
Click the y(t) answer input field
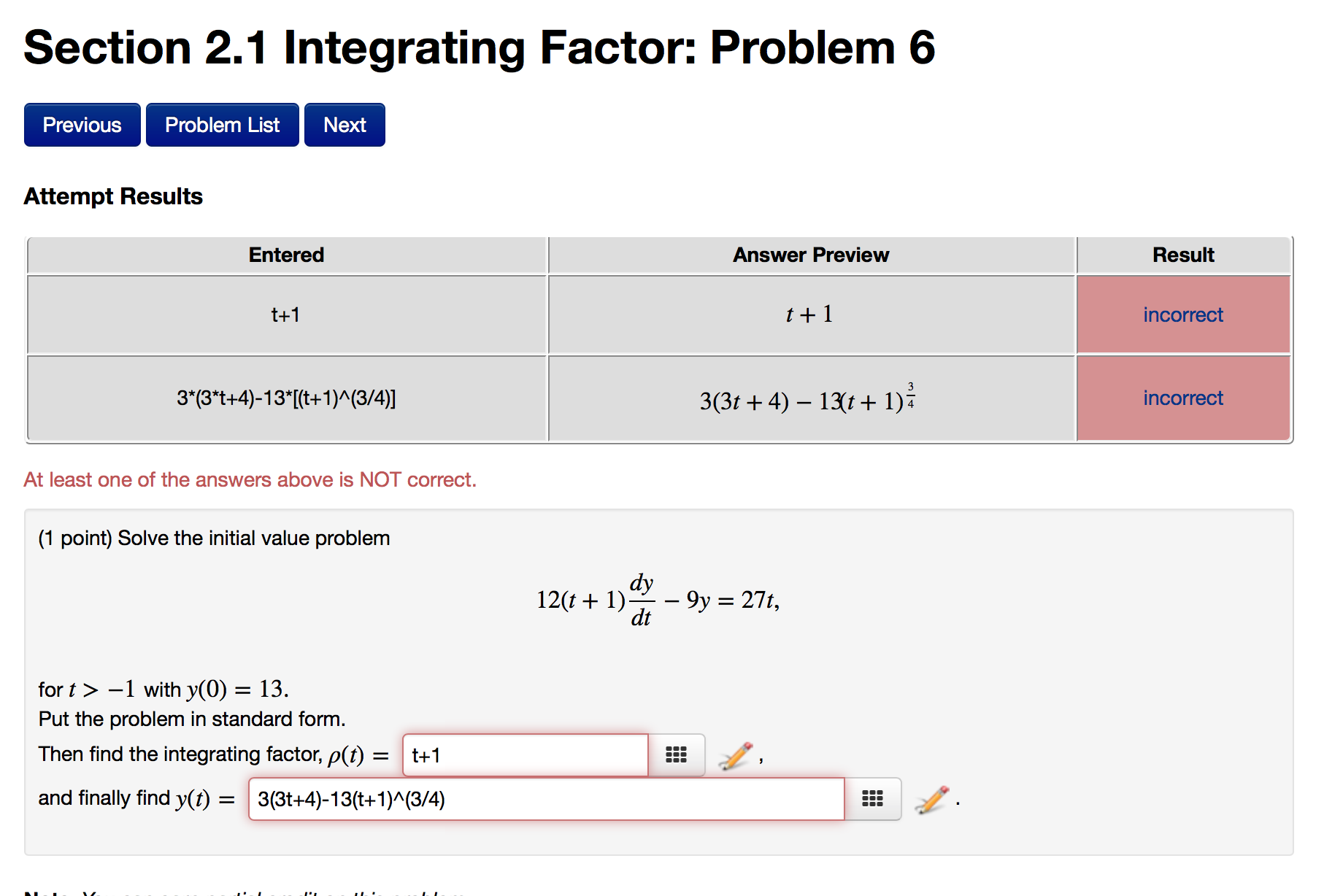pos(546,799)
